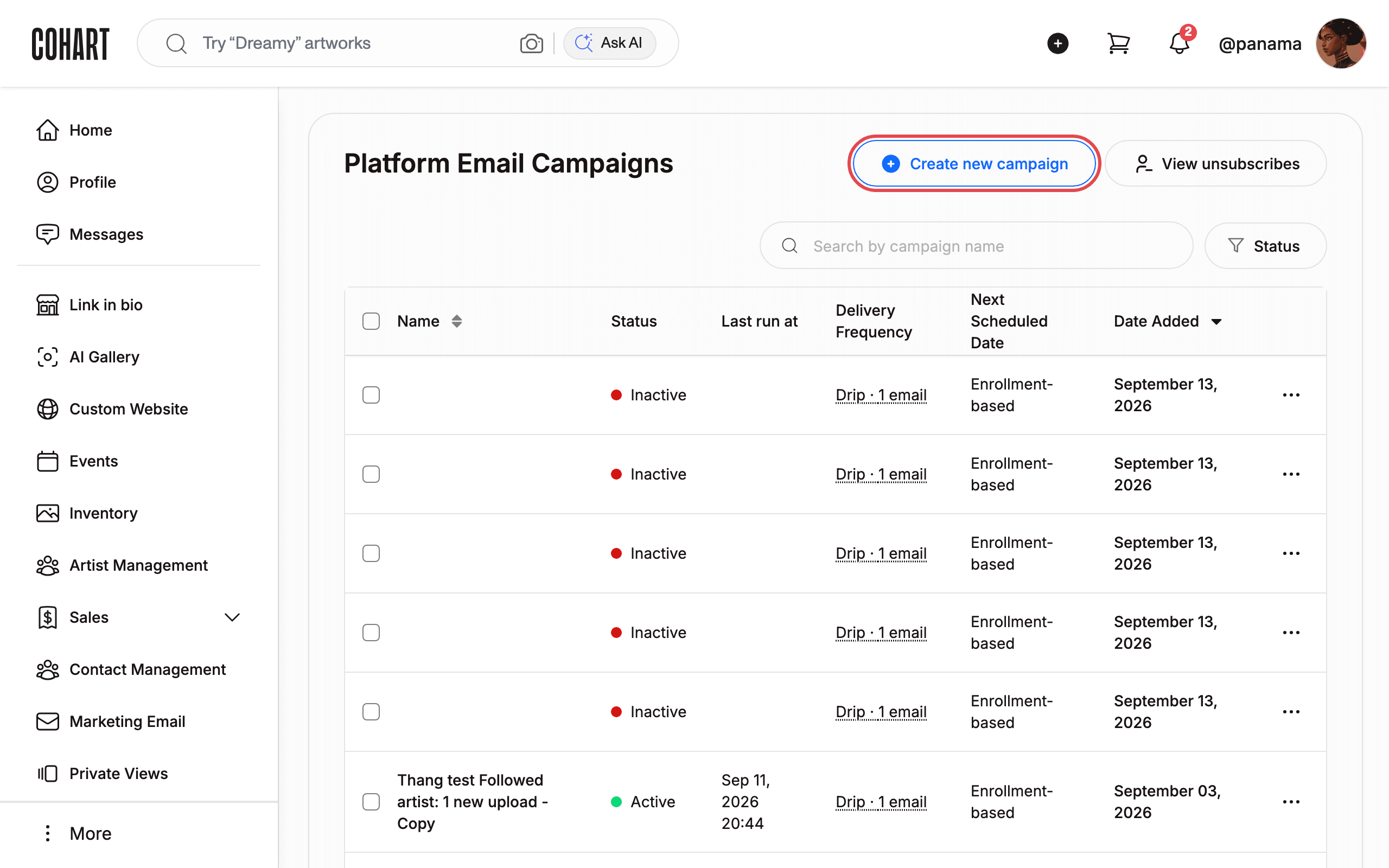Click Drip 1 email in fourth Inactive row
Screen dimensions: 1389x868
point(881,633)
